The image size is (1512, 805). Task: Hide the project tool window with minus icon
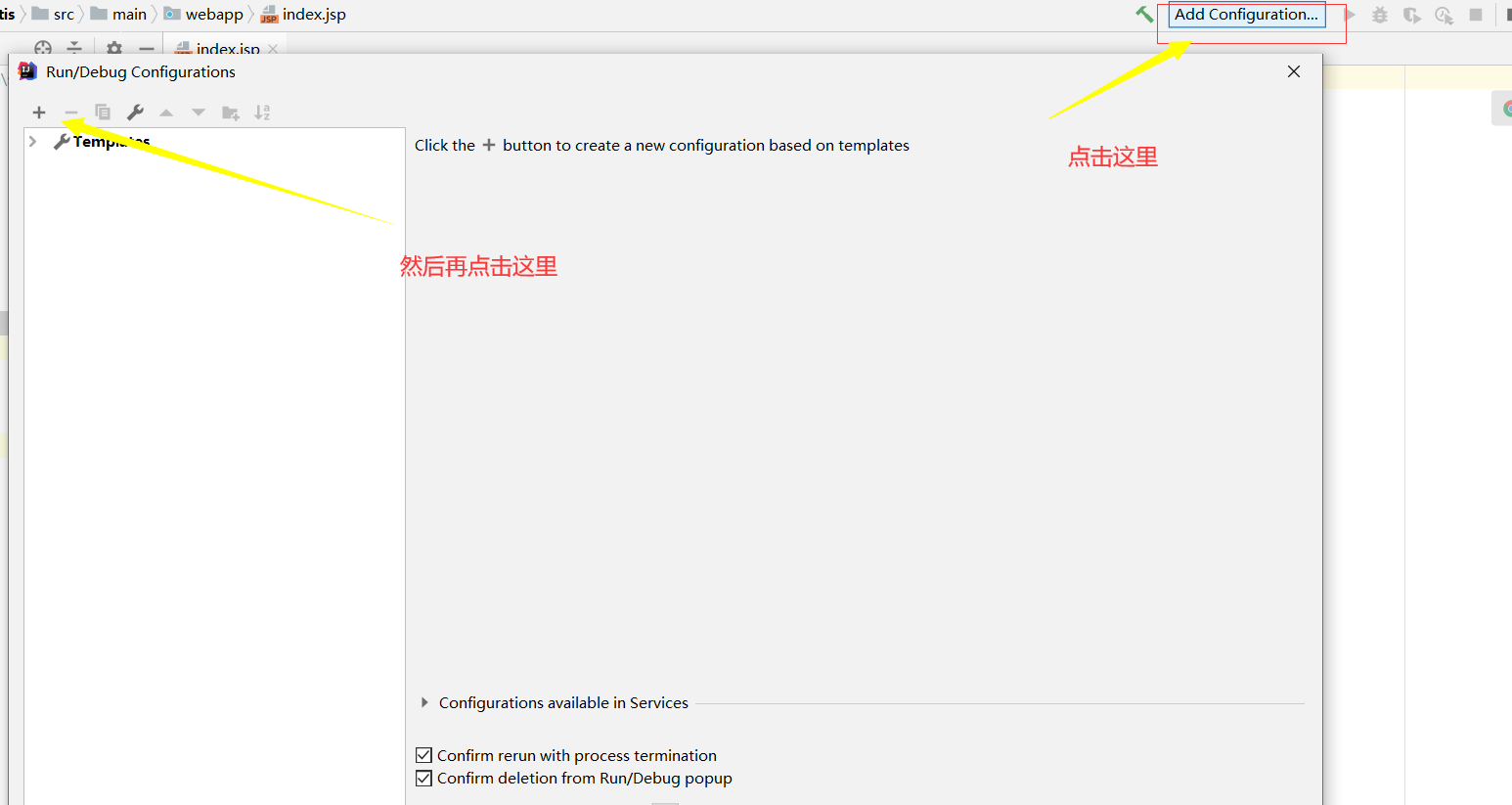point(147,48)
